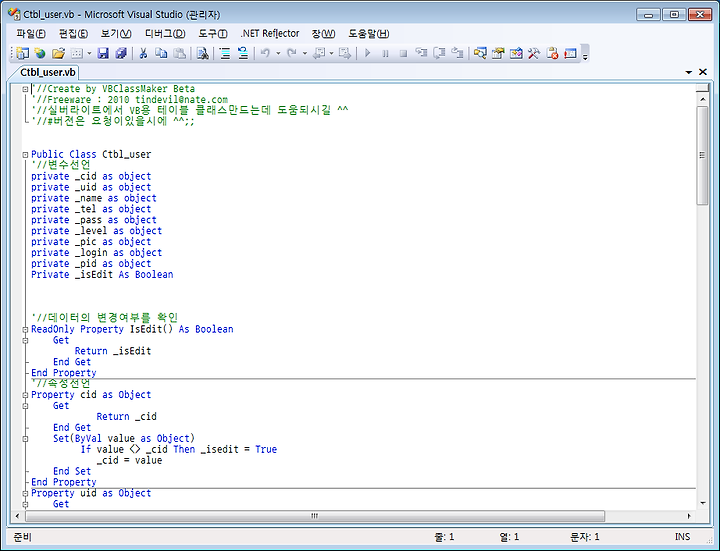Open the 파일(F) menu
The height and width of the screenshot is (551, 720).
tap(31, 34)
